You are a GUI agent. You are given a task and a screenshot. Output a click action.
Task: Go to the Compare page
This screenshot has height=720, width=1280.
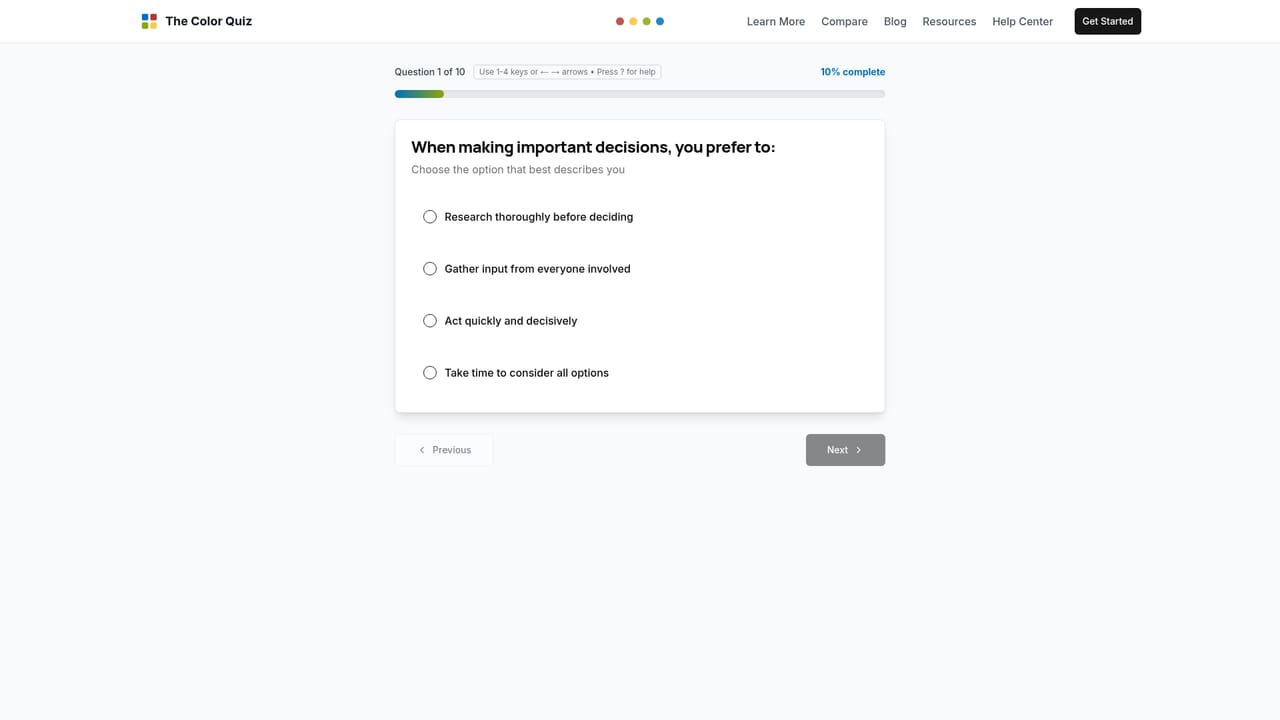coord(844,21)
